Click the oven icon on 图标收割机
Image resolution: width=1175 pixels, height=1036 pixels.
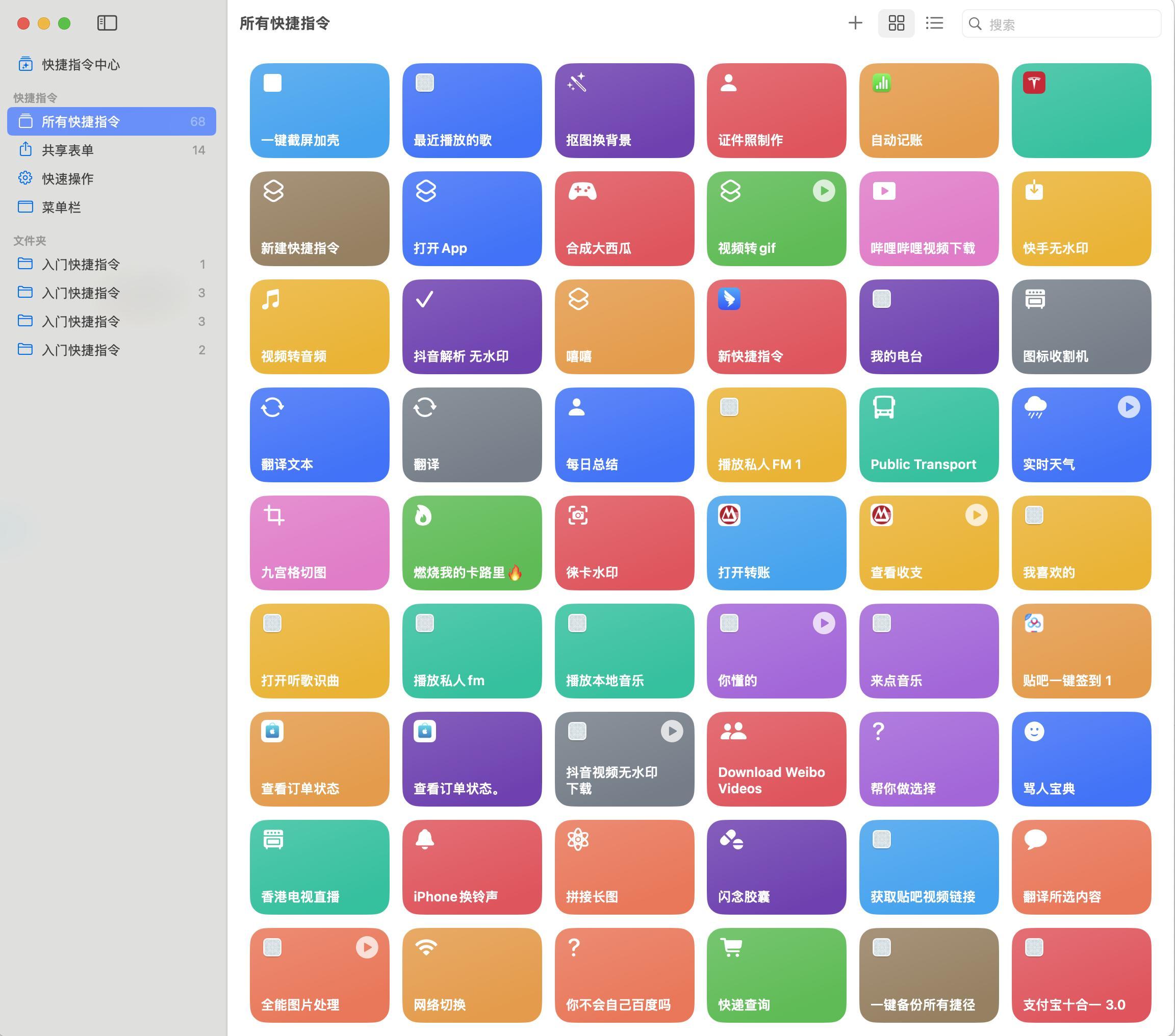pos(1035,299)
